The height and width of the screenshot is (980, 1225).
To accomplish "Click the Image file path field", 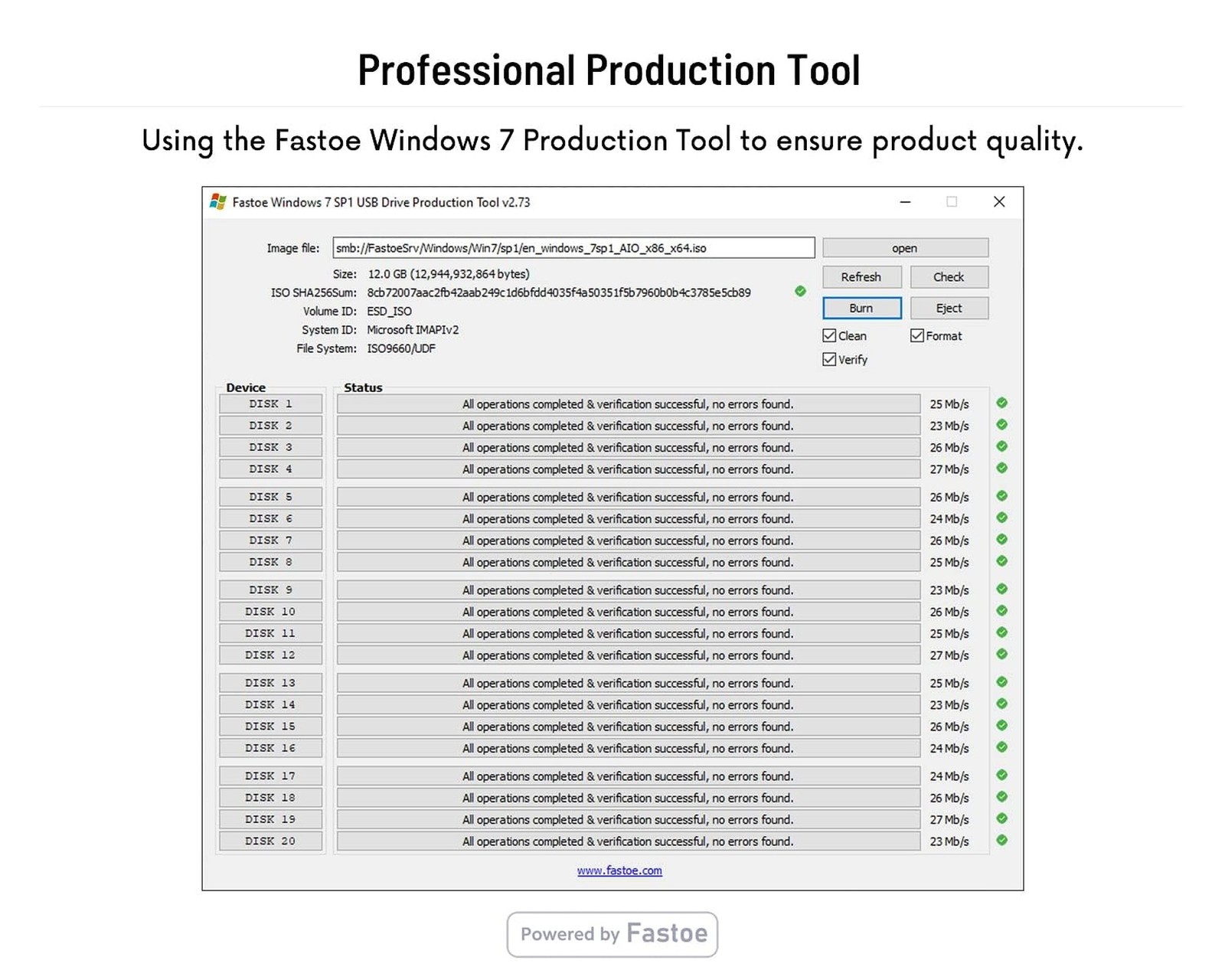I will tap(573, 248).
